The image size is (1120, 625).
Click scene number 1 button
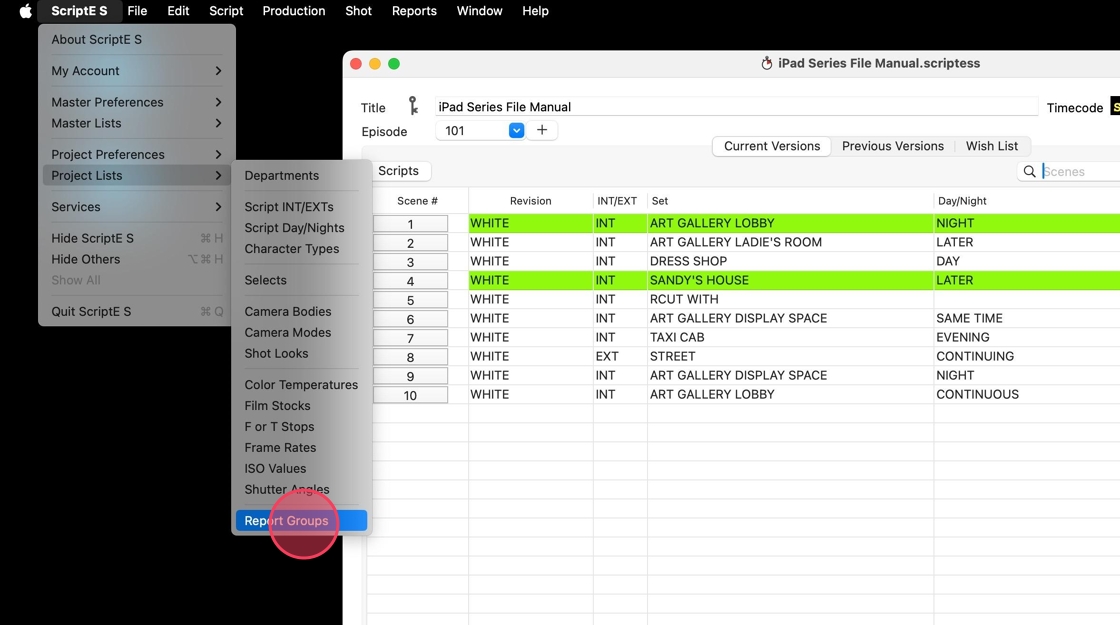tap(410, 224)
